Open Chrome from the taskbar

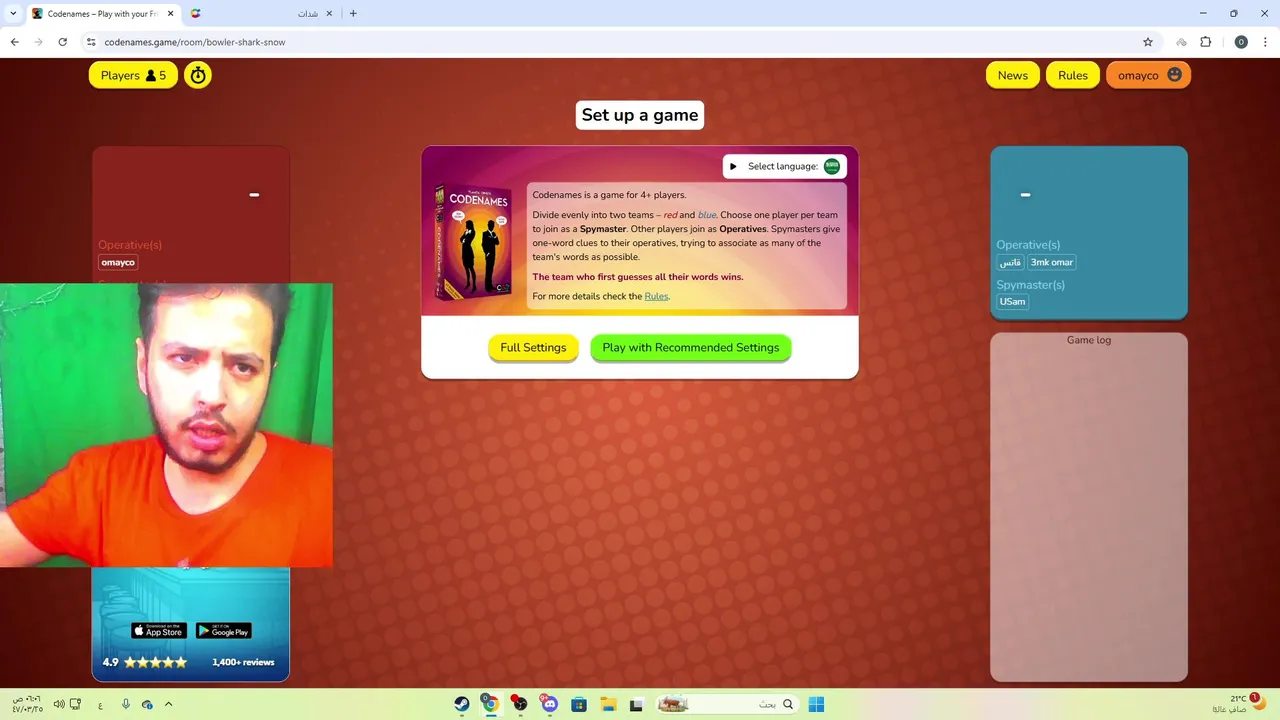(x=490, y=704)
